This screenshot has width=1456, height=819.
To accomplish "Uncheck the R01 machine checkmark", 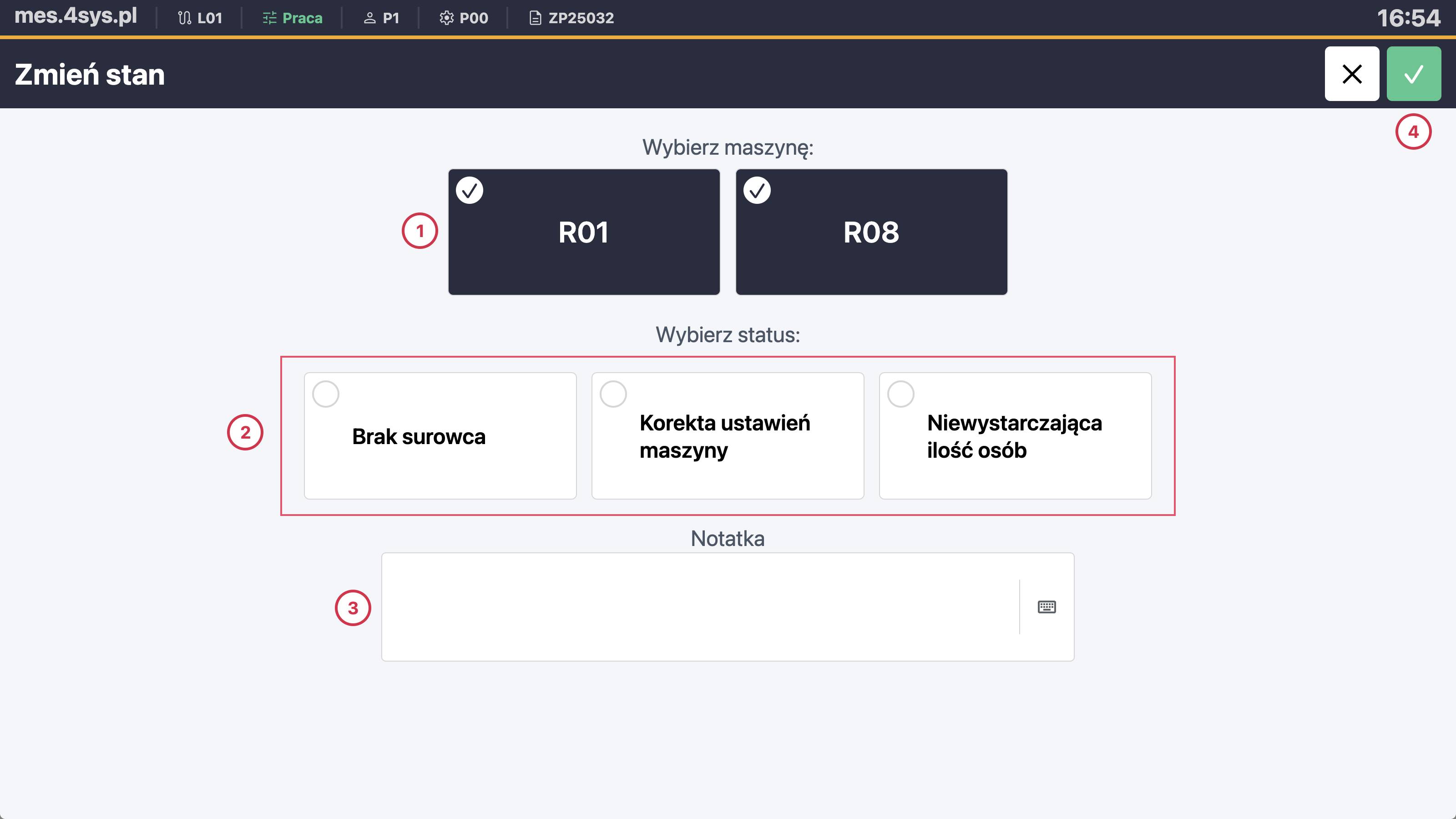I will tap(469, 191).
